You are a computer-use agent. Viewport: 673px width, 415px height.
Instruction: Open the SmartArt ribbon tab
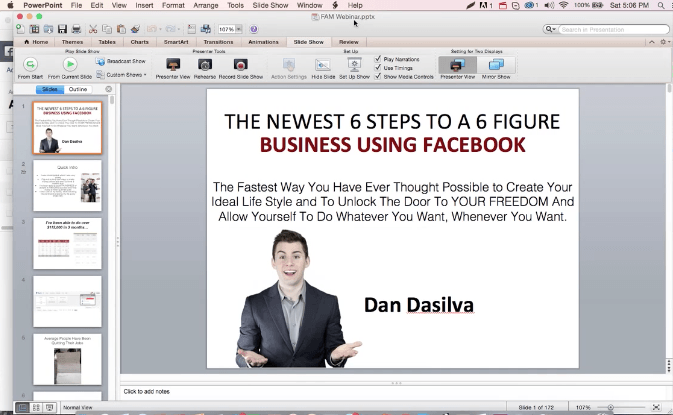[176, 42]
